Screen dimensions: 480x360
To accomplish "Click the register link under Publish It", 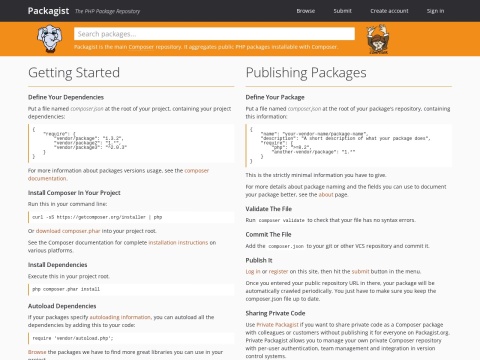I will click(x=278, y=271).
